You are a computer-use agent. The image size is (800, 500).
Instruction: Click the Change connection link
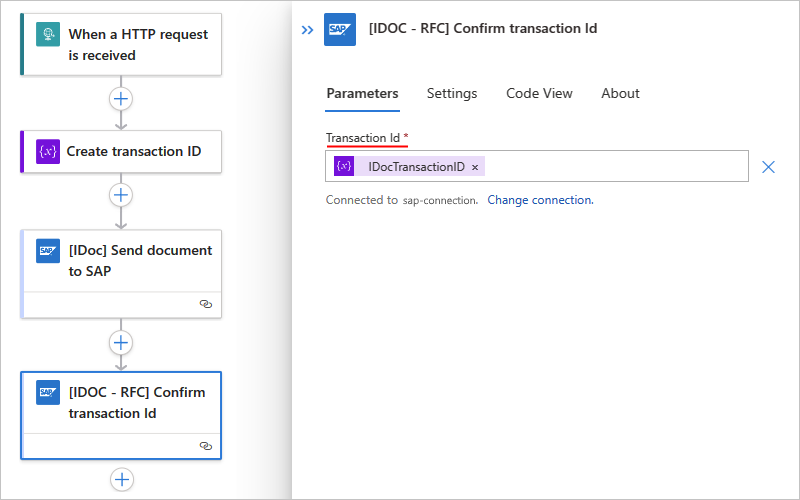[x=540, y=200]
